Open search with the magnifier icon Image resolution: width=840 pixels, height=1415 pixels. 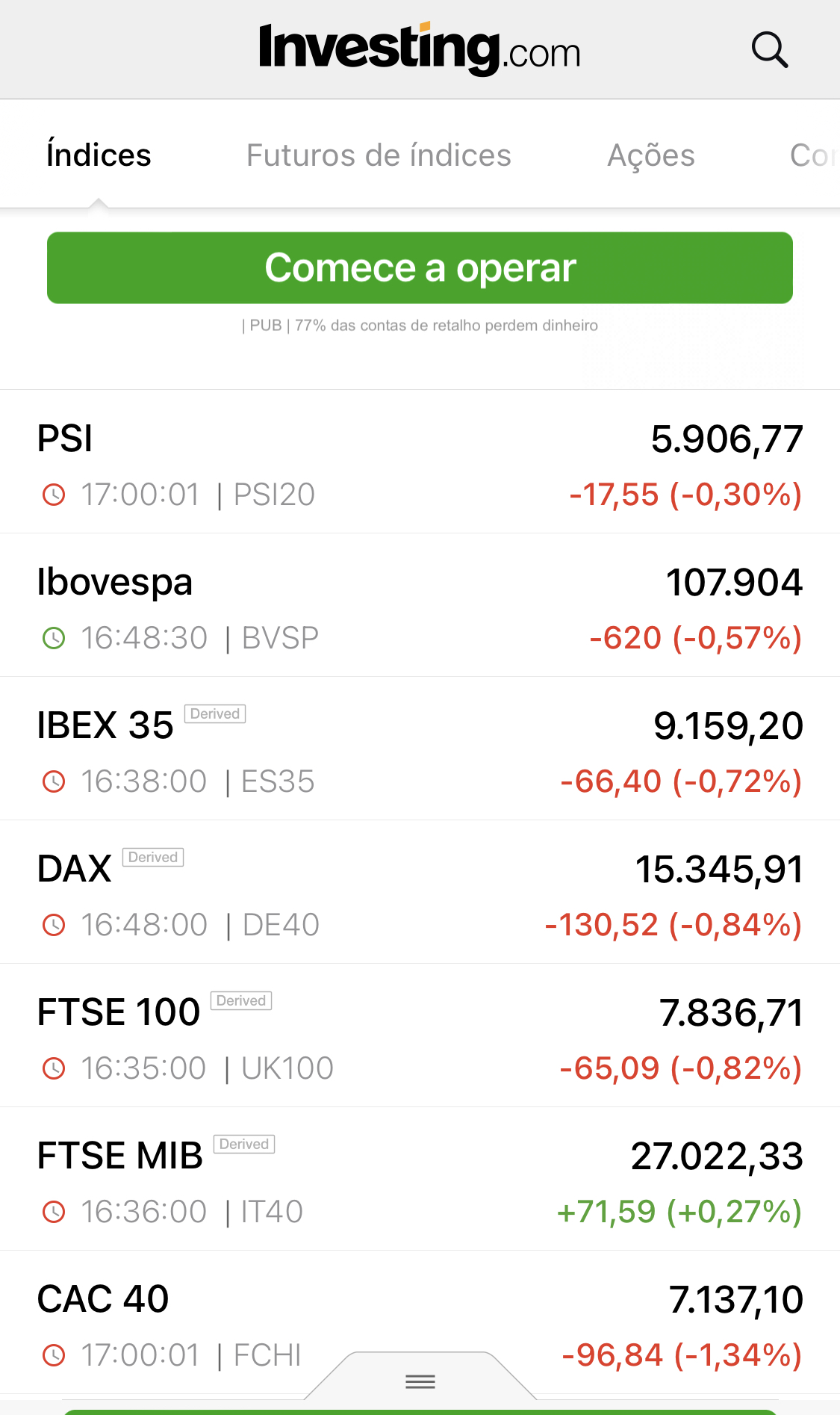click(x=769, y=50)
